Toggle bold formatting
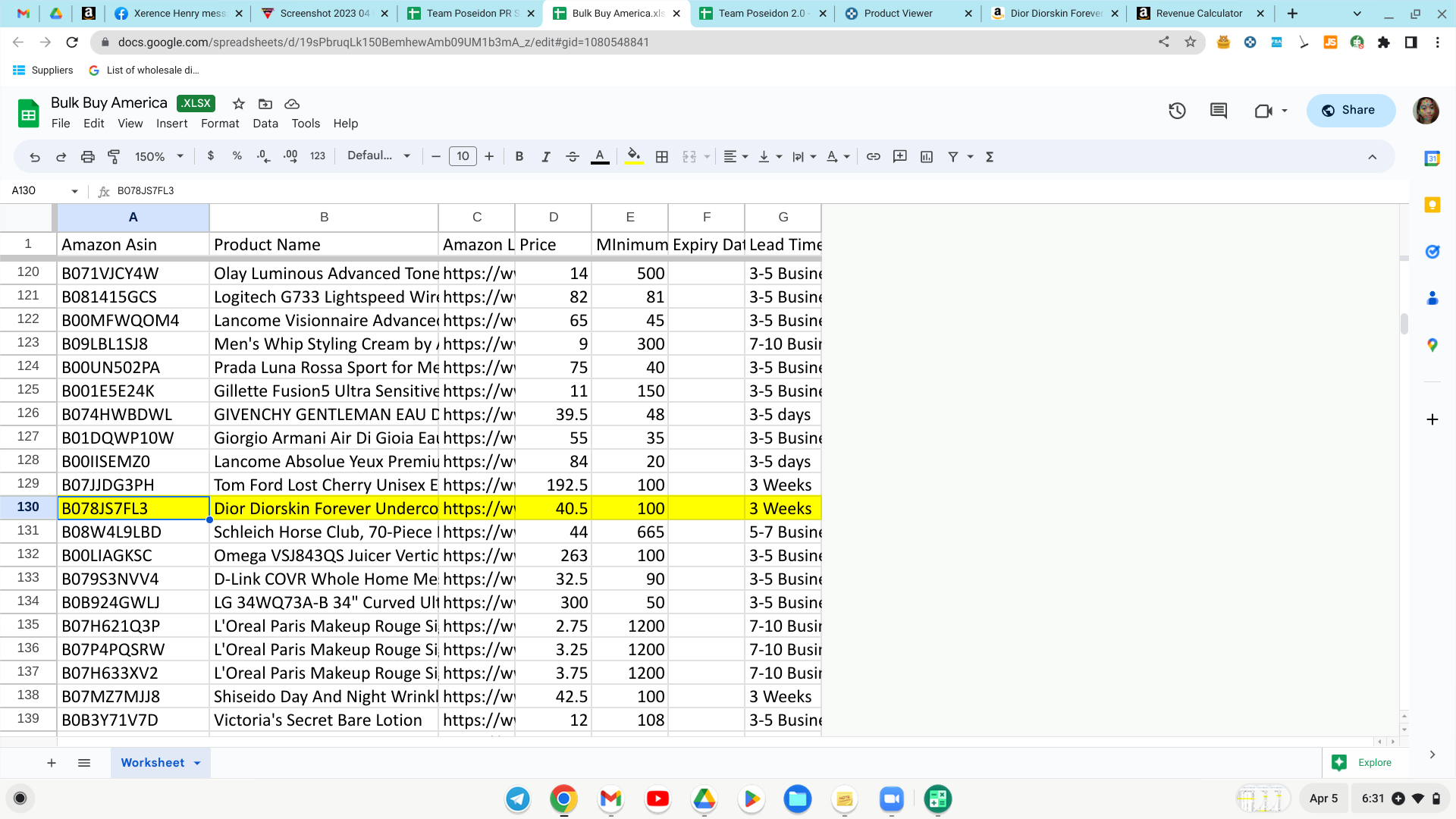 click(x=519, y=157)
